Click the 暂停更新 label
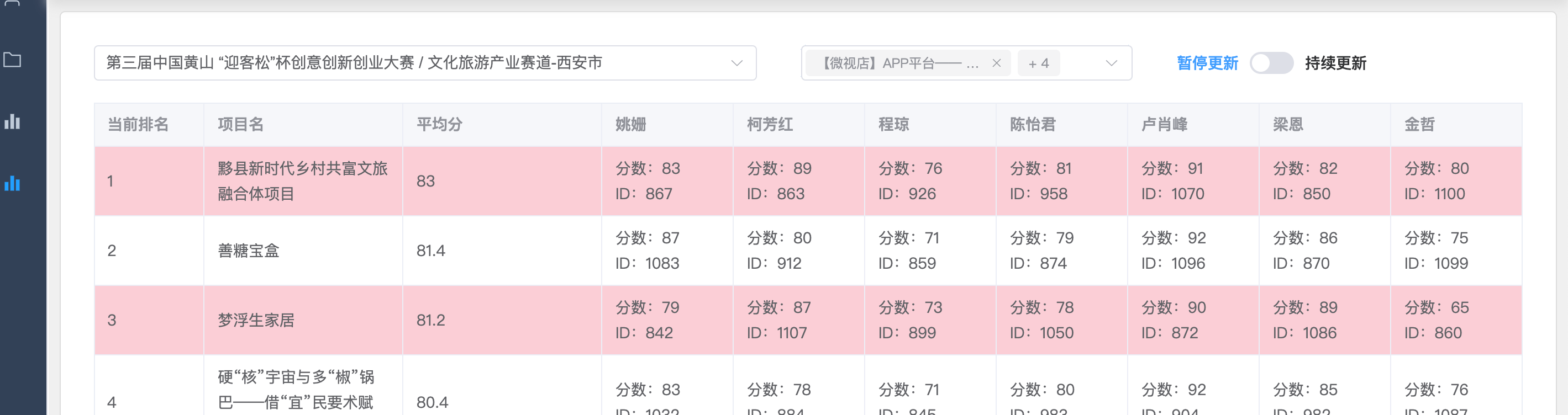 [x=1207, y=63]
